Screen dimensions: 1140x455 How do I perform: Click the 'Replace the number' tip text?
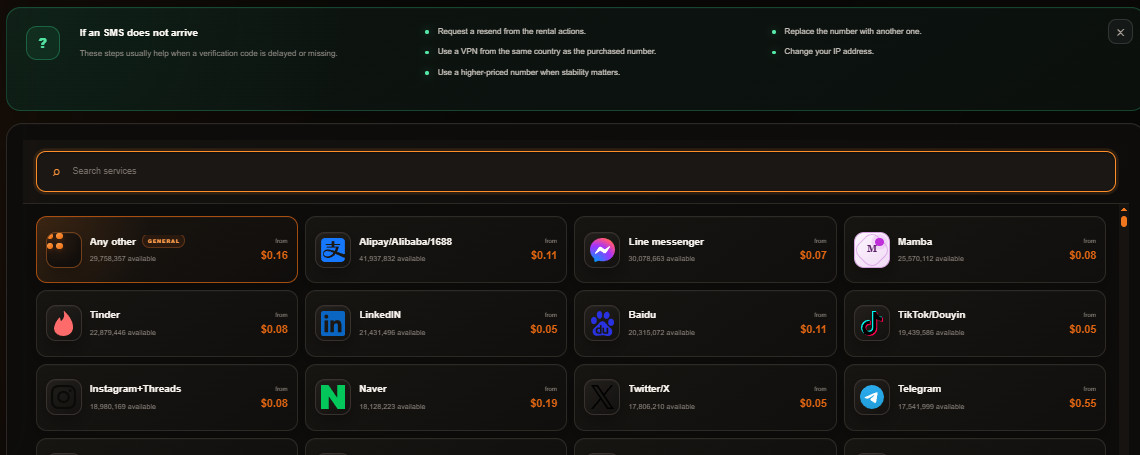tap(853, 31)
